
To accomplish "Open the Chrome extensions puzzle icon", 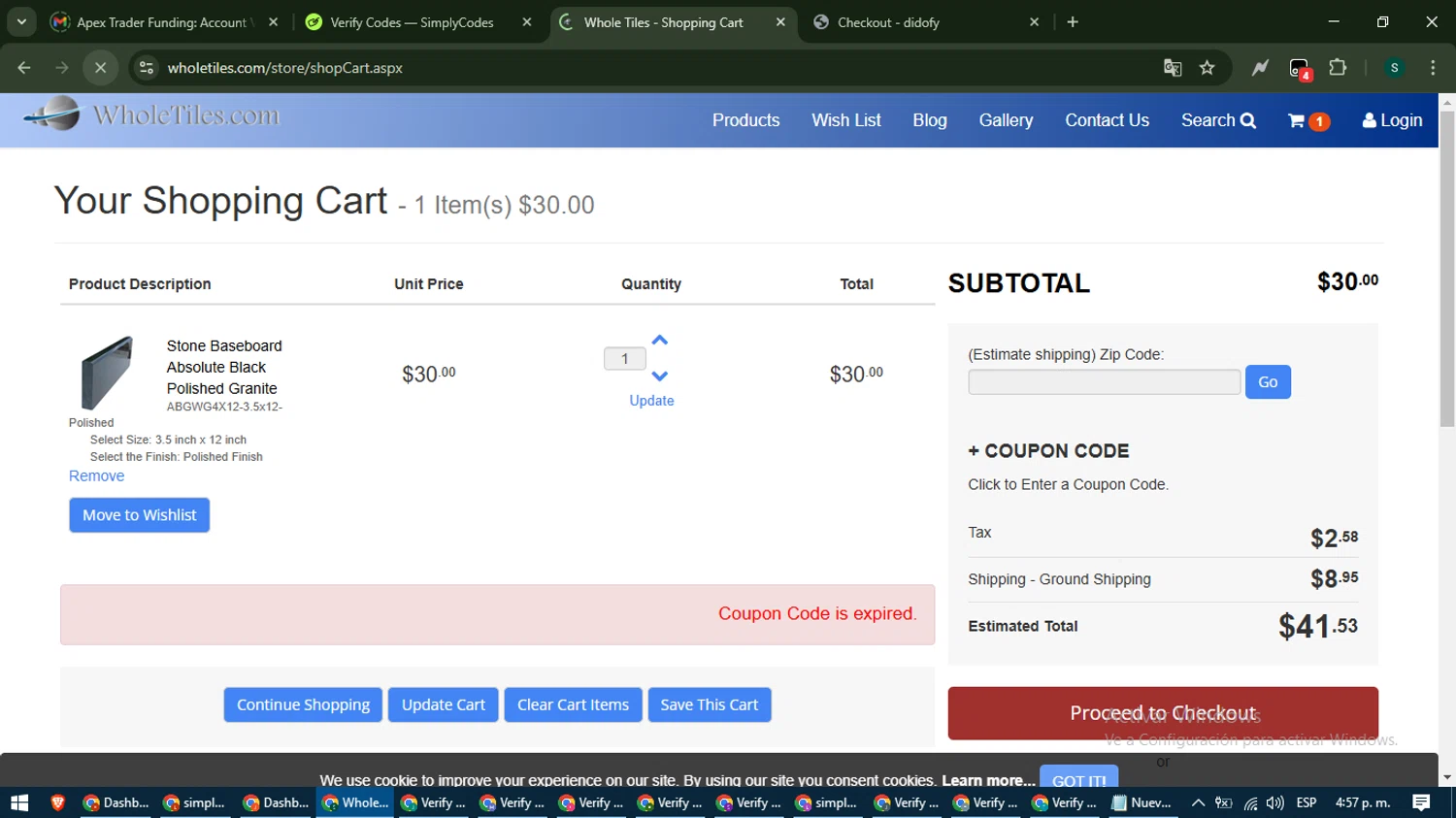I will pos(1338,68).
